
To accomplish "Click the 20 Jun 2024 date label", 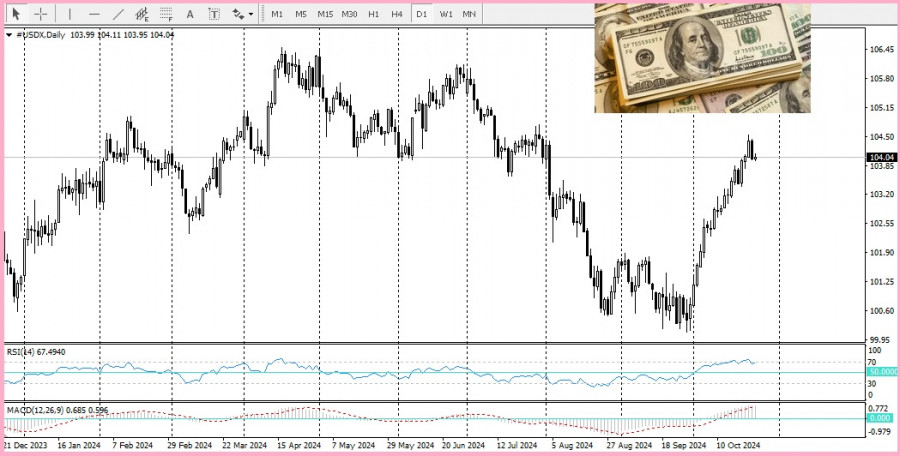I will point(463,445).
